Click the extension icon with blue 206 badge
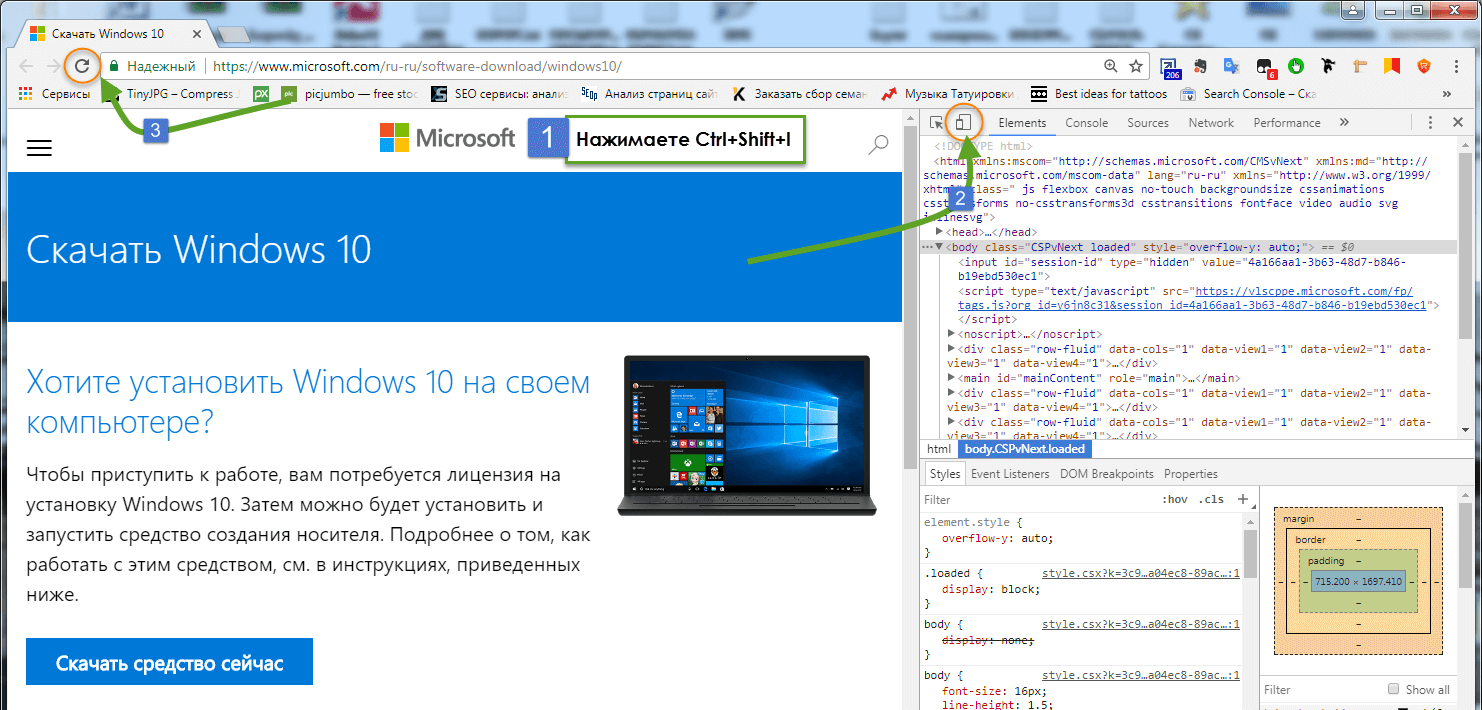 (x=1169, y=68)
